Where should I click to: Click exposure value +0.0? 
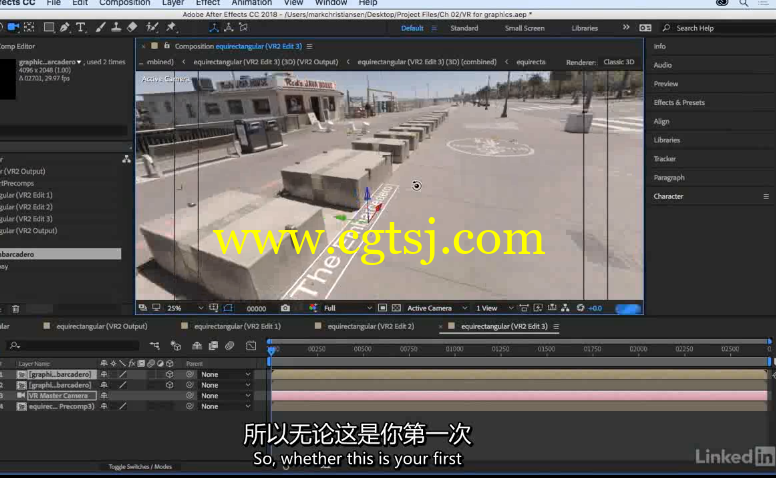pyautogui.click(x=595, y=308)
